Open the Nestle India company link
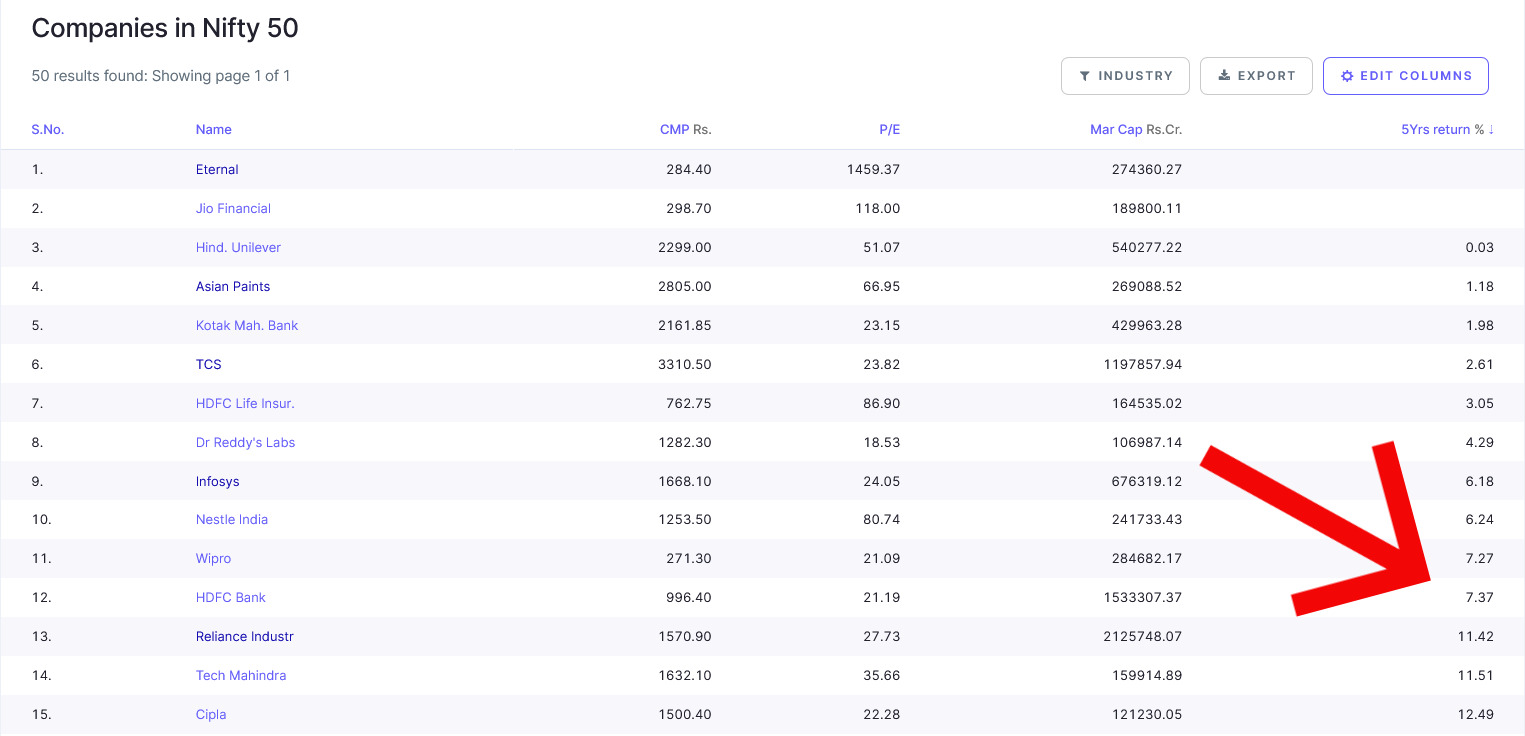 tap(232, 520)
